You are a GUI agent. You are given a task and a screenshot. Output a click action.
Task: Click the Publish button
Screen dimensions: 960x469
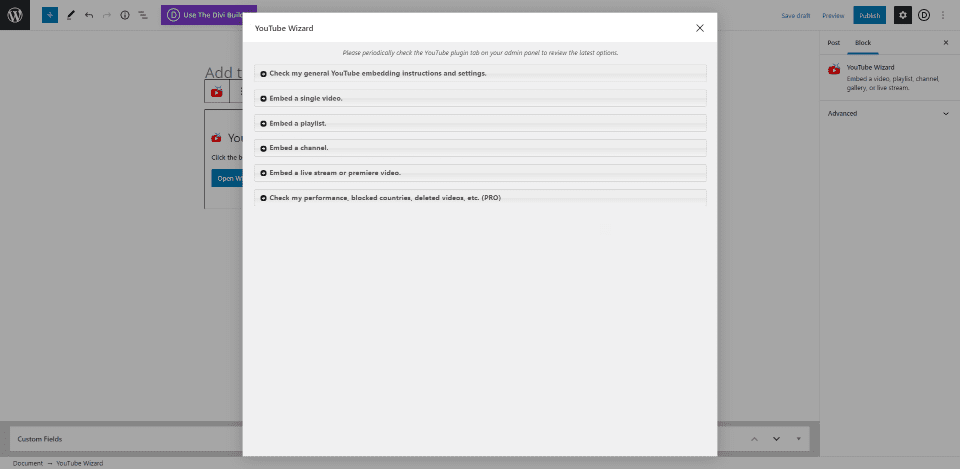[x=869, y=15]
